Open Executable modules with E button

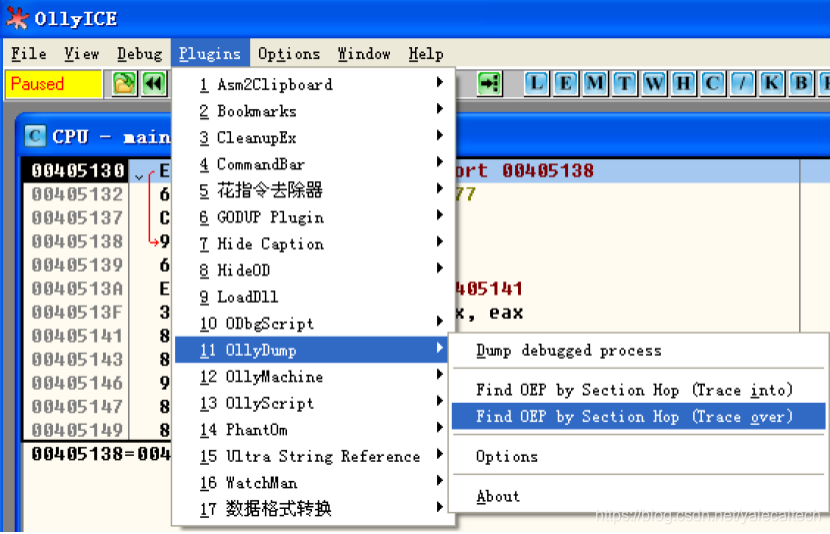click(566, 84)
